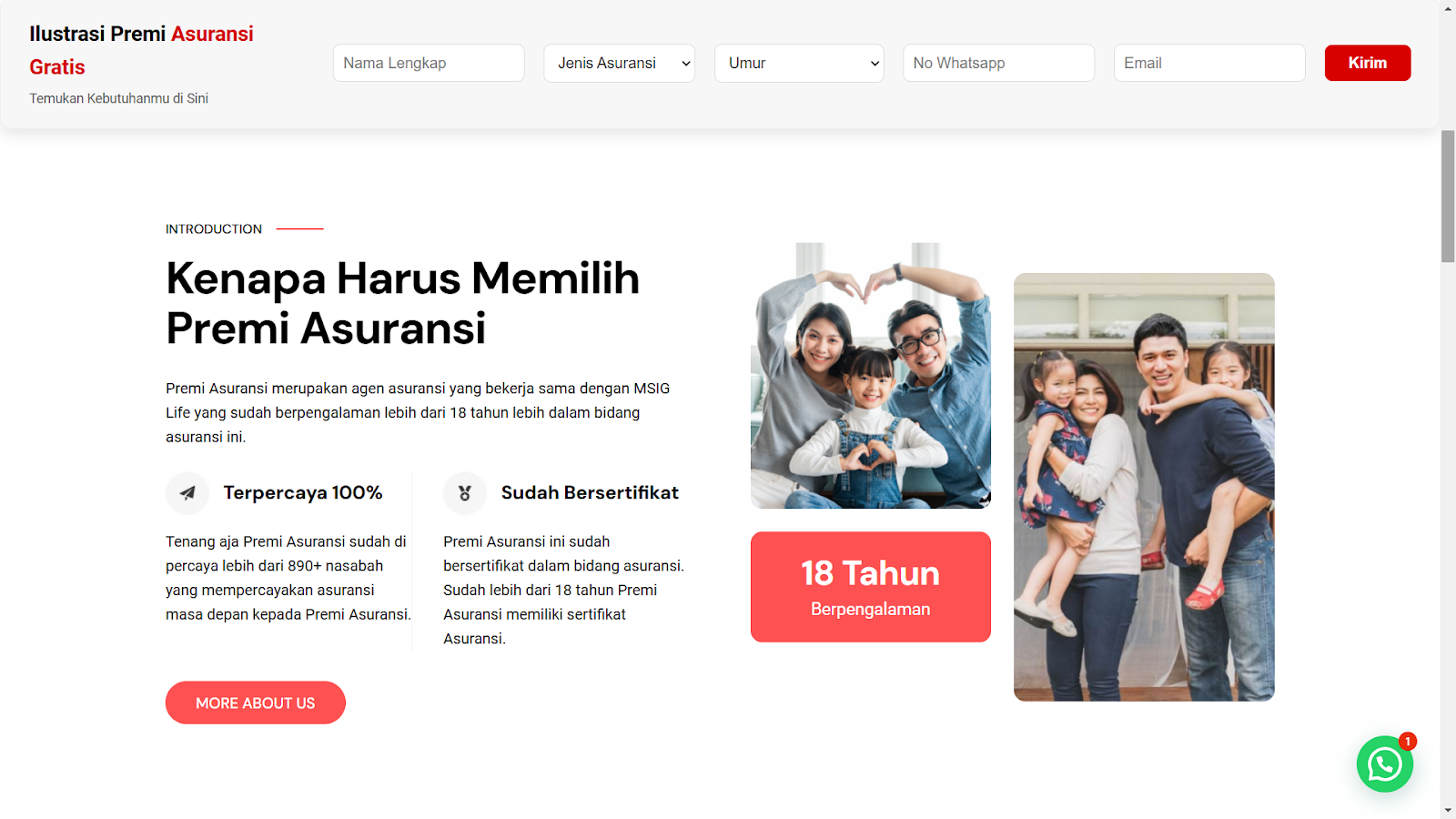Image resolution: width=1456 pixels, height=819 pixels.
Task: Focus the Nama Lengkap input field
Action: click(x=429, y=63)
